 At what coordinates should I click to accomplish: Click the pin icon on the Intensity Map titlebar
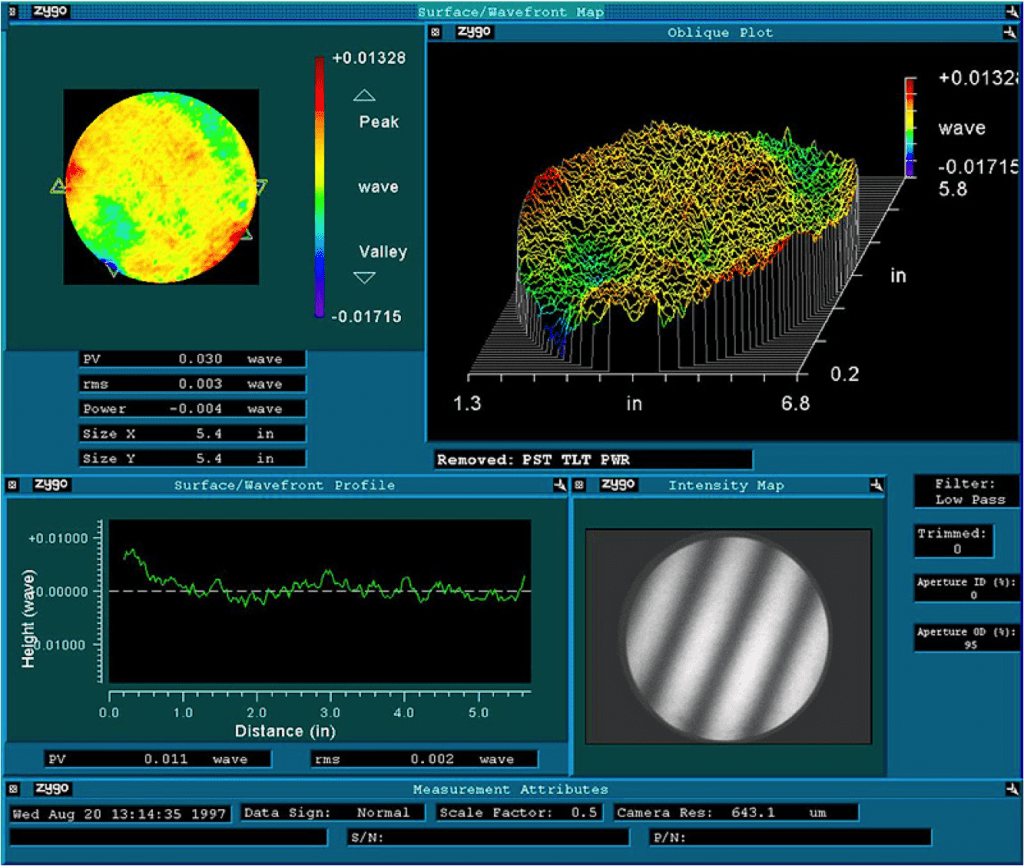874,484
